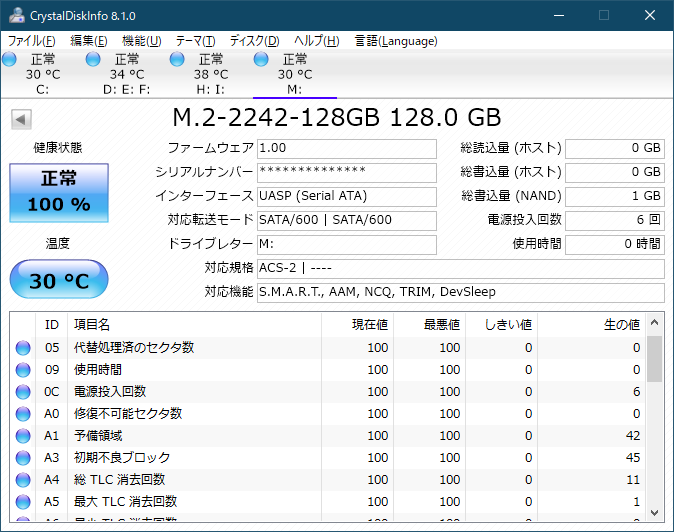Viewport: 674px width, 532px height.
Task: Click the SMART list scroll up arrow
Action: (655, 322)
